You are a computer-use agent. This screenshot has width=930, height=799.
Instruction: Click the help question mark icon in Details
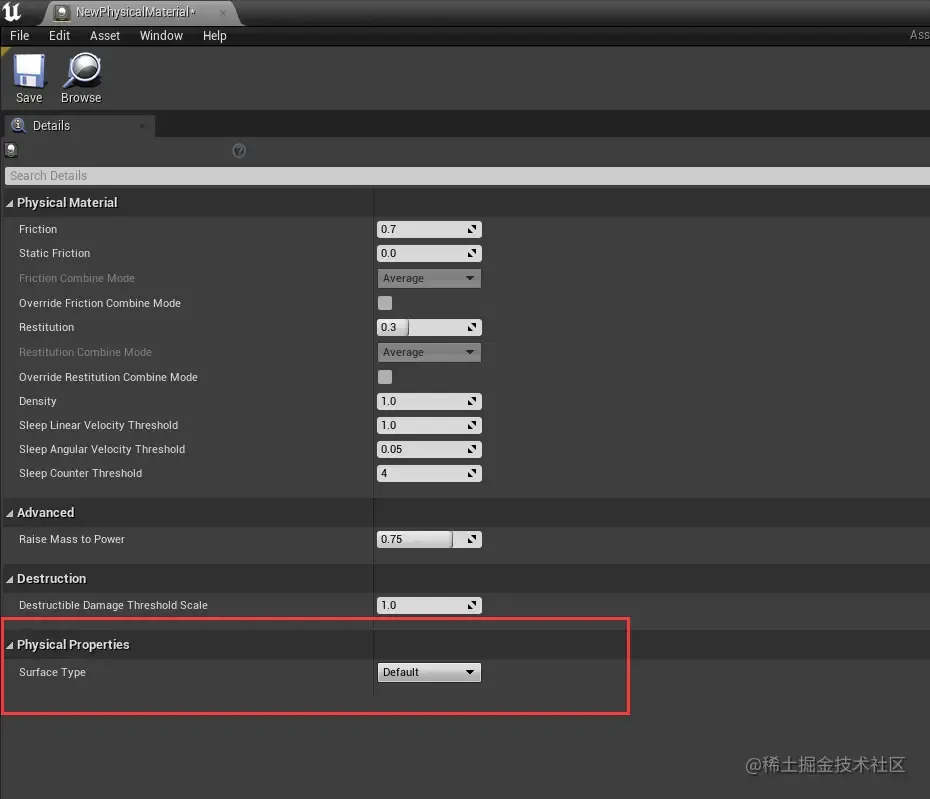pos(239,151)
